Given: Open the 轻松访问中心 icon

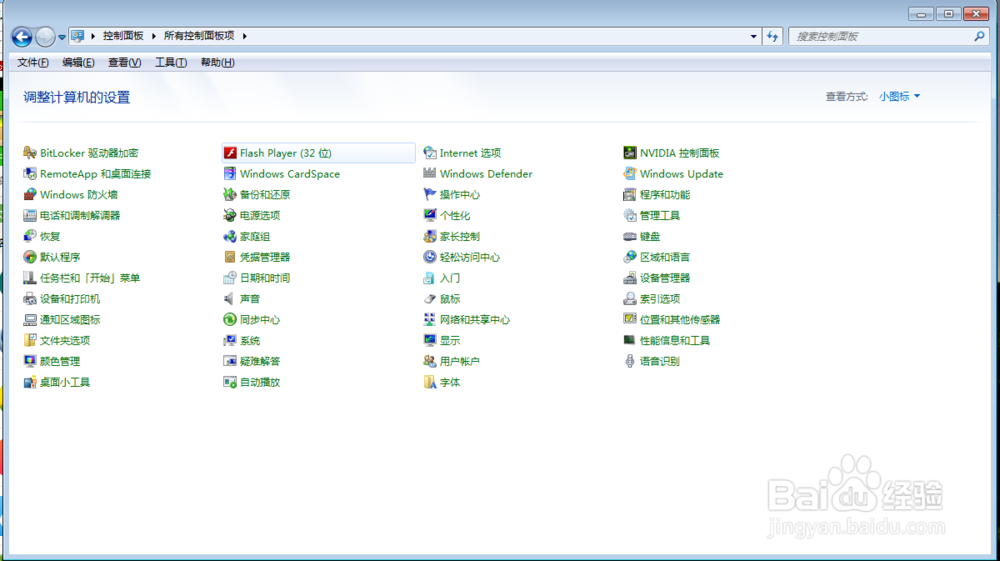Looking at the screenshot, I should (x=430, y=257).
